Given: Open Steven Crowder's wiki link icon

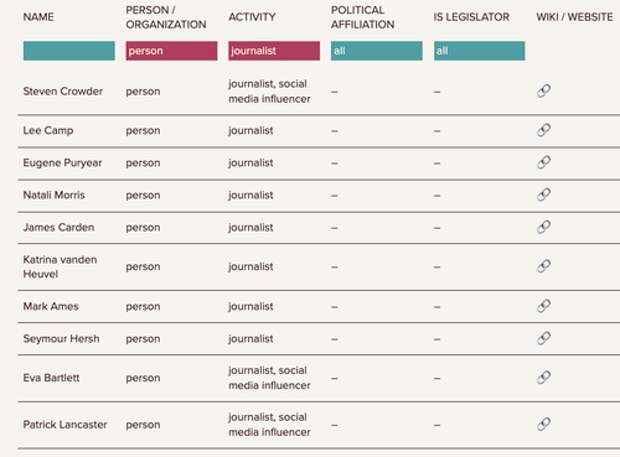Looking at the screenshot, I should click(x=544, y=91).
